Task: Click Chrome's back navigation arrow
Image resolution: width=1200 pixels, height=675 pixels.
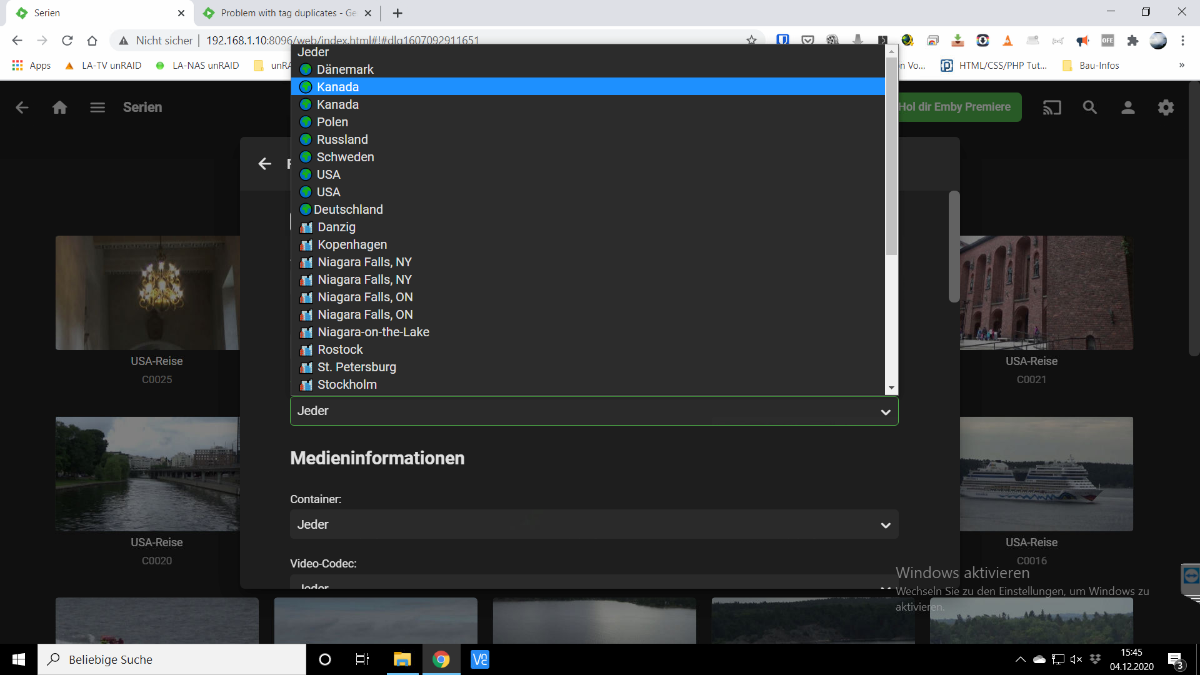Action: (x=17, y=40)
